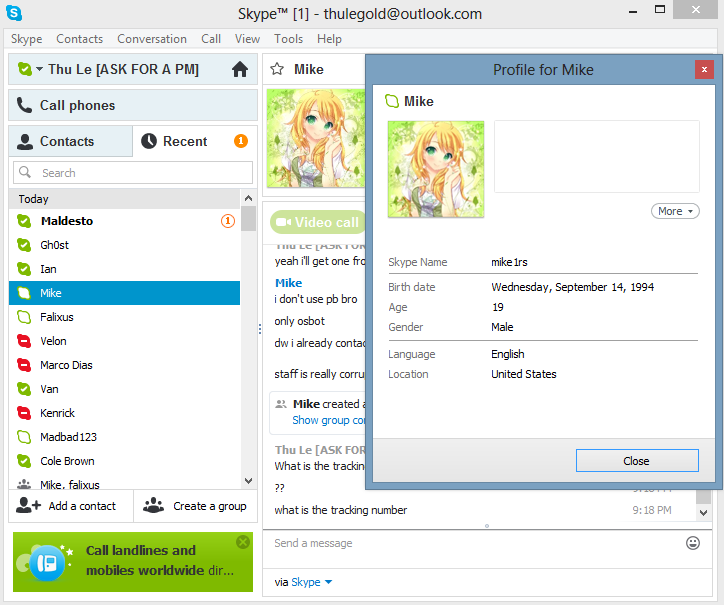This screenshot has width=724, height=605.
Task: Select the Kenrick contact
Action: (125, 413)
